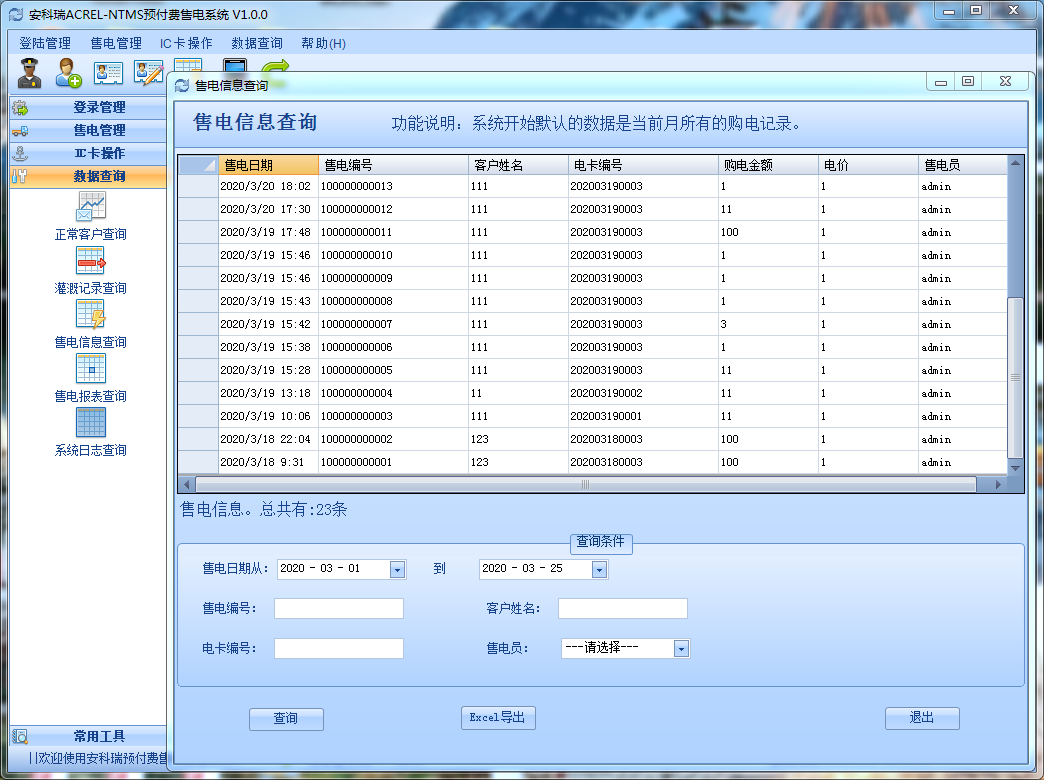This screenshot has height=780, width=1044.
Task: Click the police officer toolbar icon
Action: coord(29,73)
